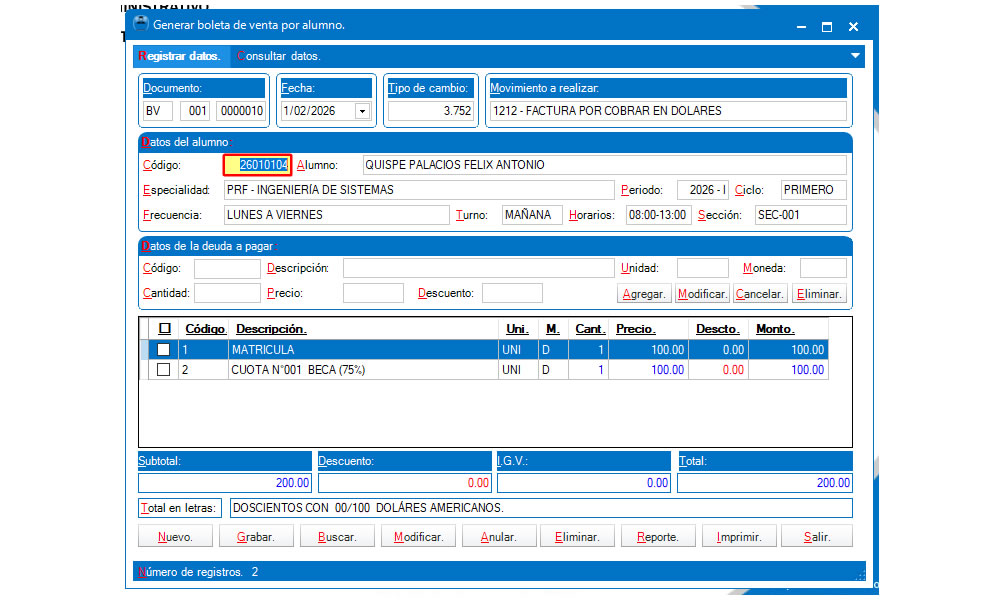Viewport: 1000px width, 600px height.
Task: Click the document number field 0000010
Action: pos(241,111)
